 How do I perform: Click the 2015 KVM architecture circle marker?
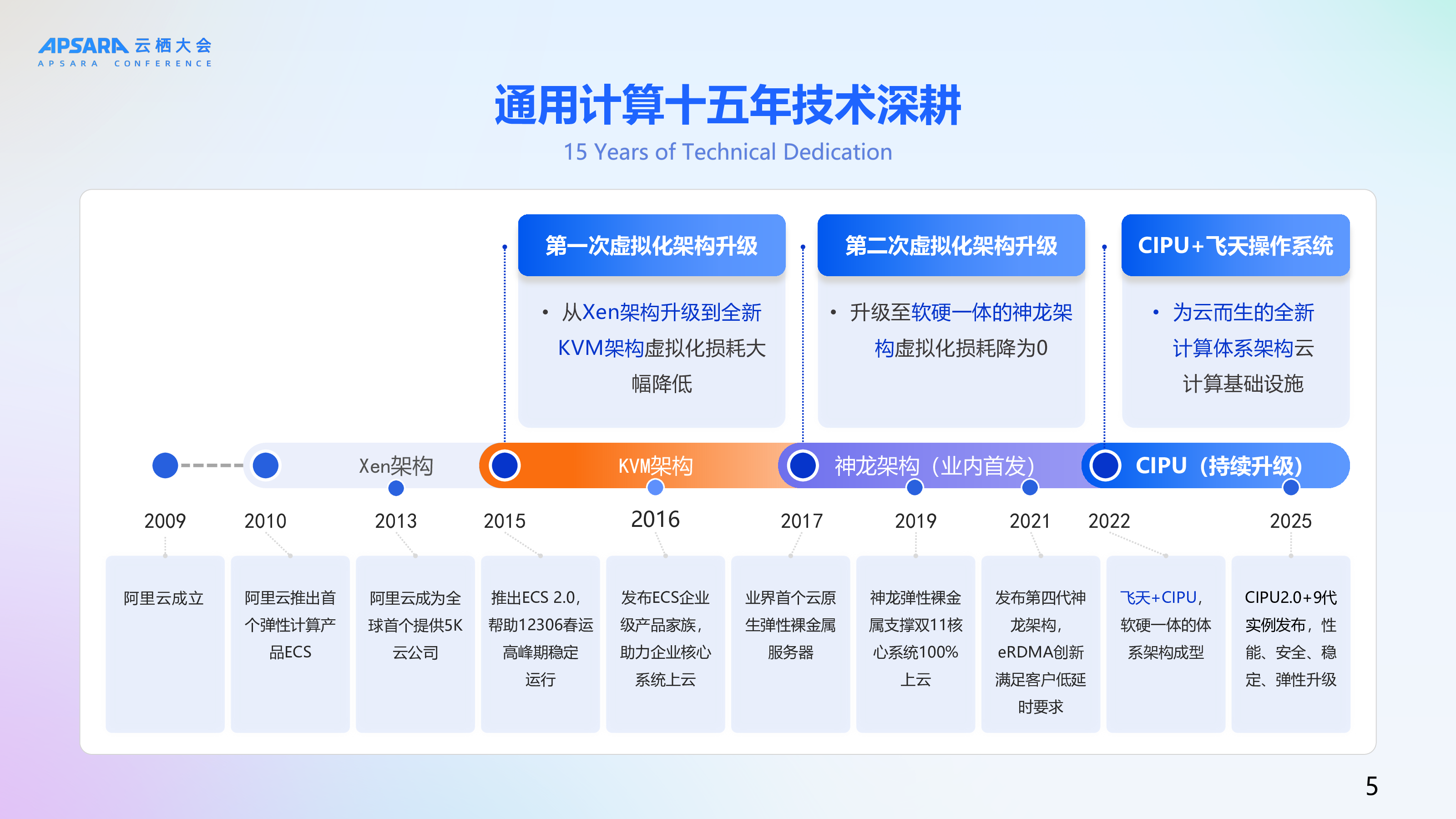tap(504, 465)
